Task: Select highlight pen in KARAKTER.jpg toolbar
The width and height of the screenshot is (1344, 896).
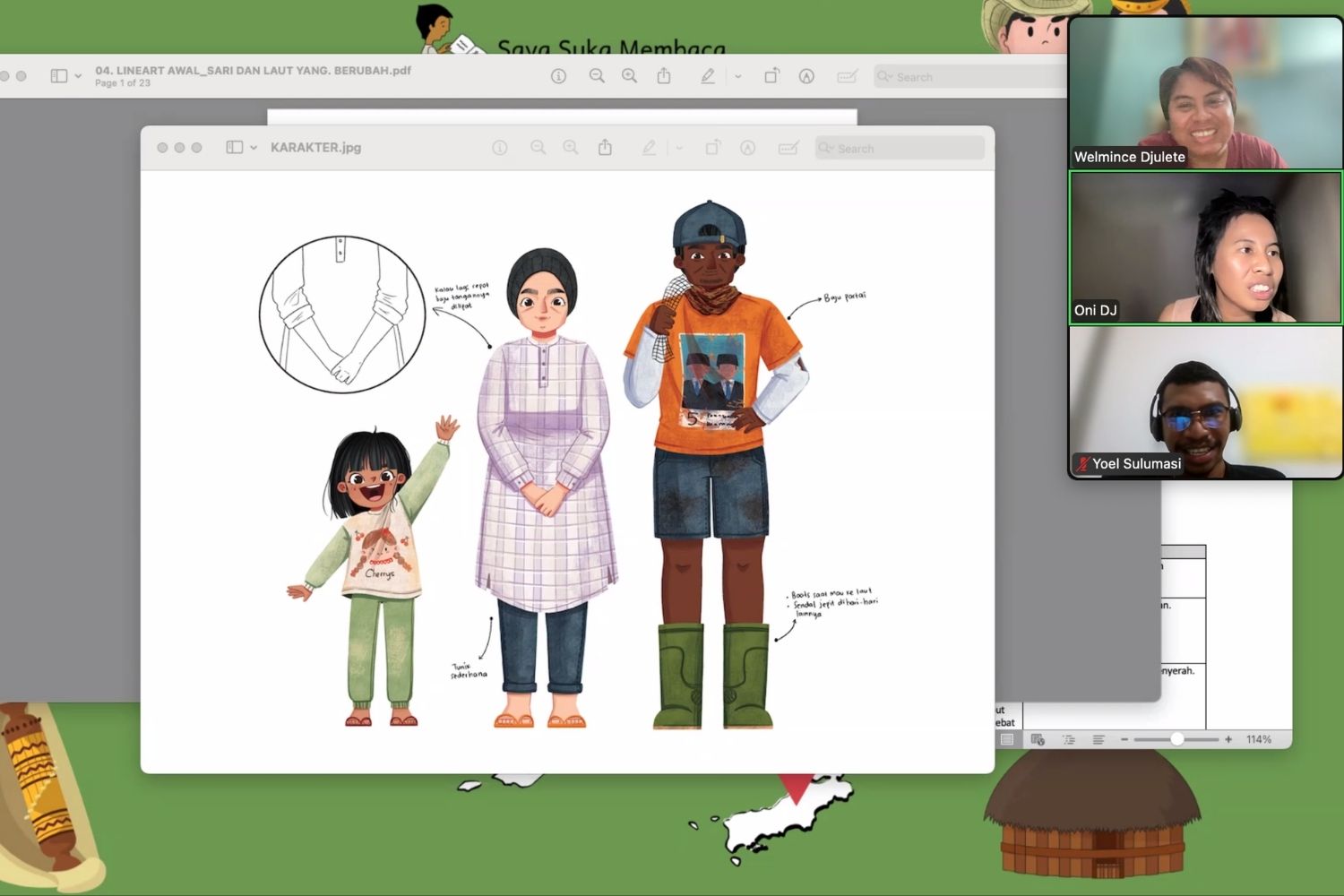Action: (x=649, y=148)
